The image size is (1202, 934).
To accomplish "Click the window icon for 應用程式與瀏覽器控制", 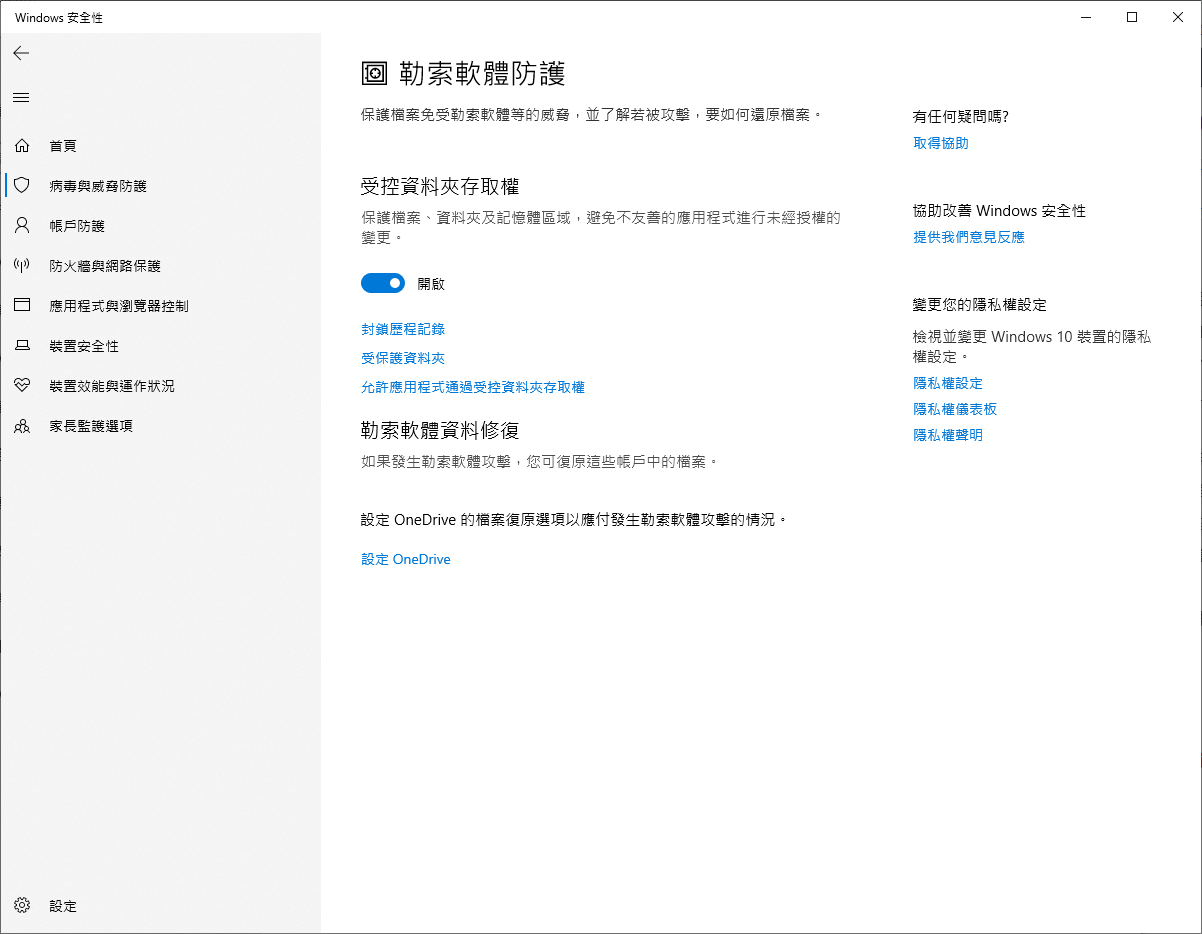I will point(22,306).
